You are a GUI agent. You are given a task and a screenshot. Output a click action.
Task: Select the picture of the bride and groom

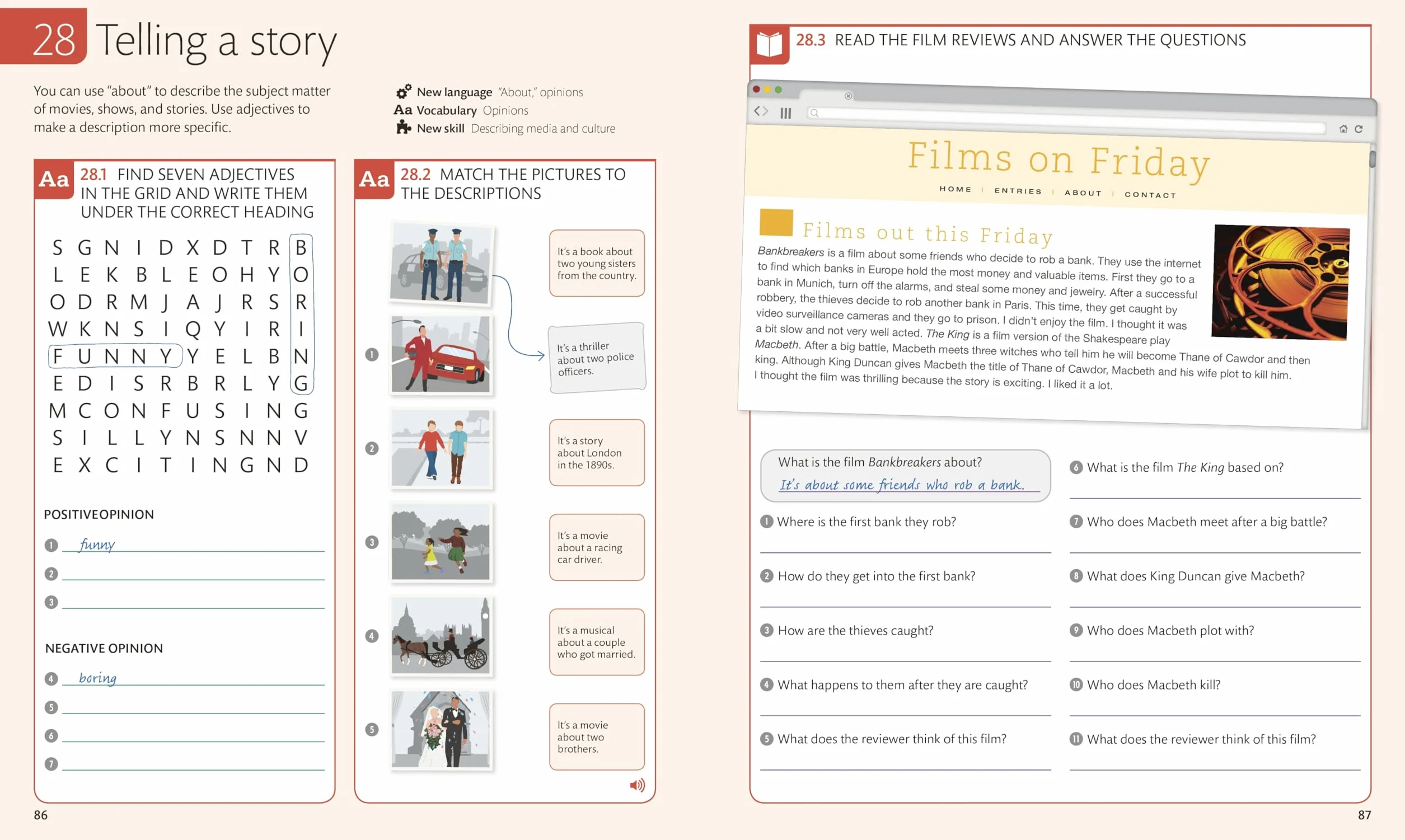tap(441, 730)
